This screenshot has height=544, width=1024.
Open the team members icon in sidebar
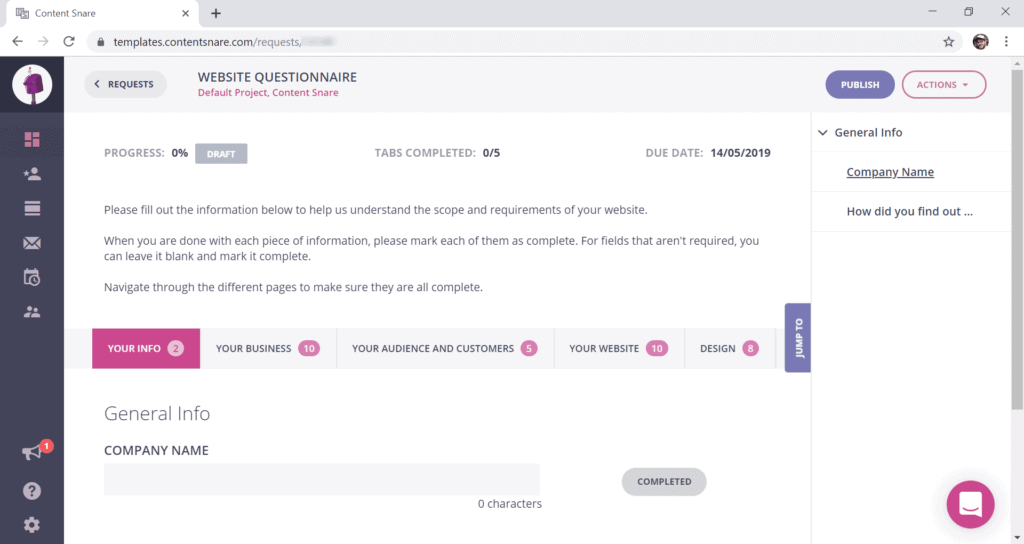(x=32, y=312)
